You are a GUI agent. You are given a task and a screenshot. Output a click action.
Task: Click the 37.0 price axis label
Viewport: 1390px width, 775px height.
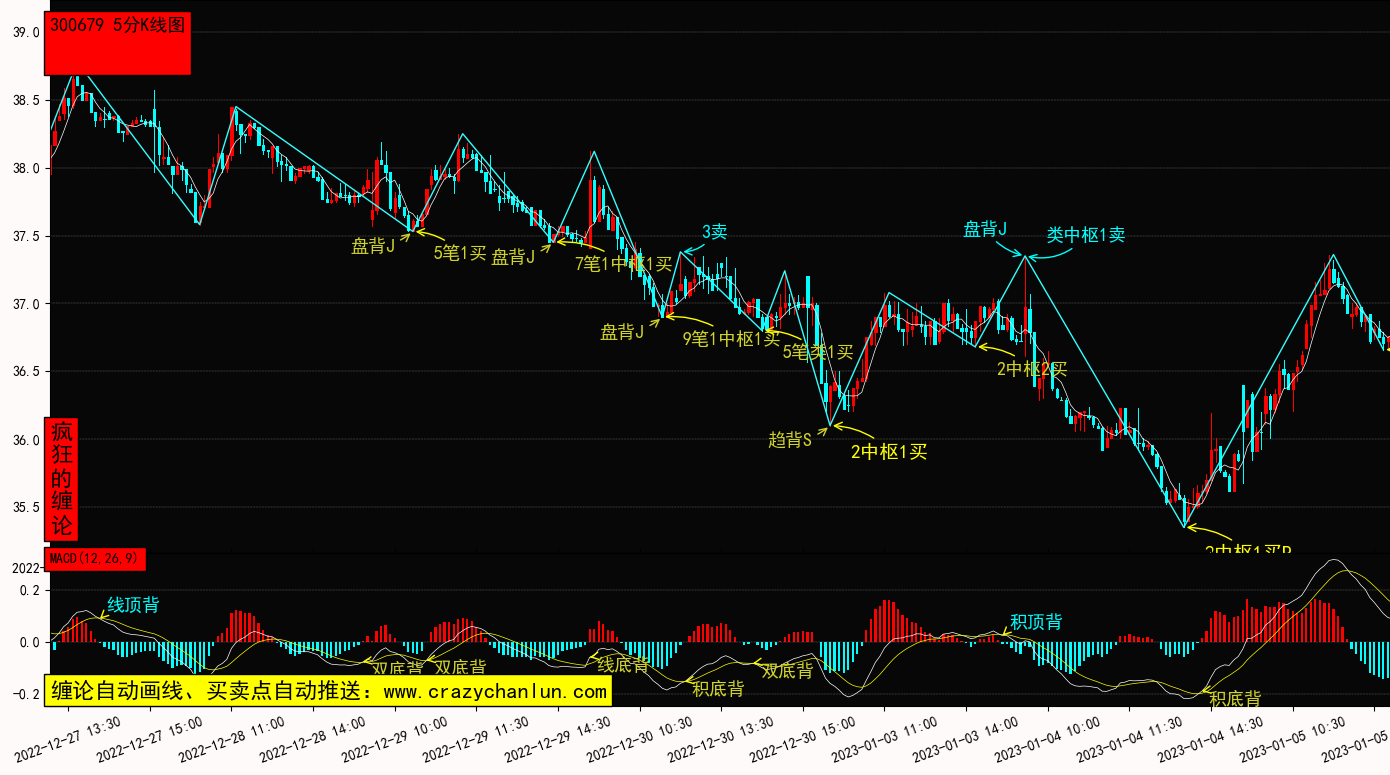[x=26, y=304]
